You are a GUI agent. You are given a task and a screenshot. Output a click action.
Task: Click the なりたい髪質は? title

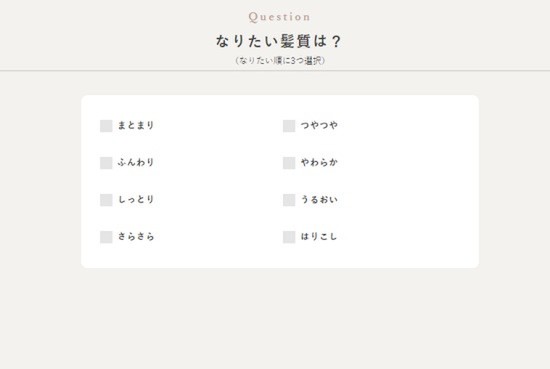click(279, 41)
